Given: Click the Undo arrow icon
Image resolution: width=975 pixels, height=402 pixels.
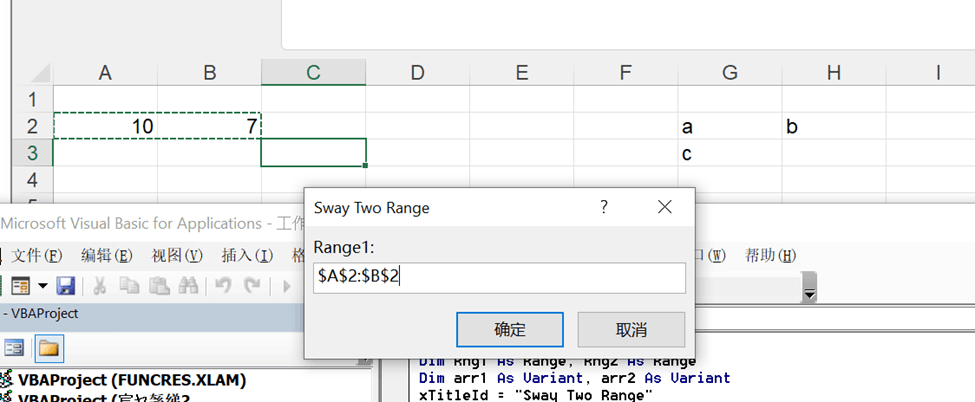Looking at the screenshot, I should [223, 286].
